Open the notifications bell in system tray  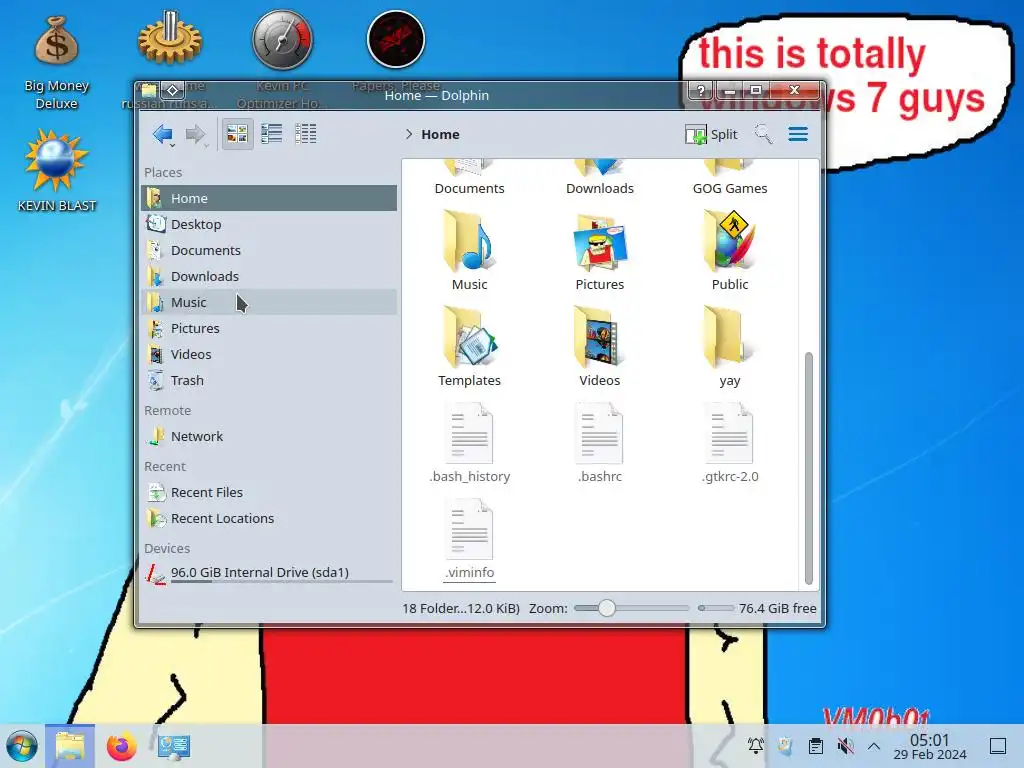click(756, 745)
